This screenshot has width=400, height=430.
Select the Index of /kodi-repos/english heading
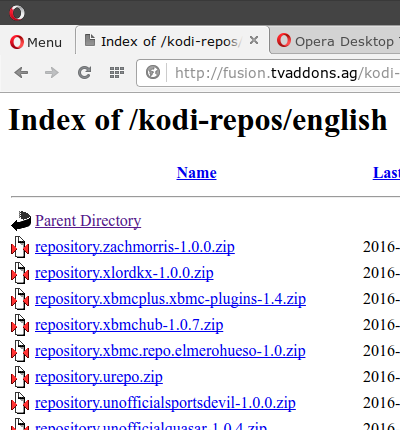click(x=198, y=120)
